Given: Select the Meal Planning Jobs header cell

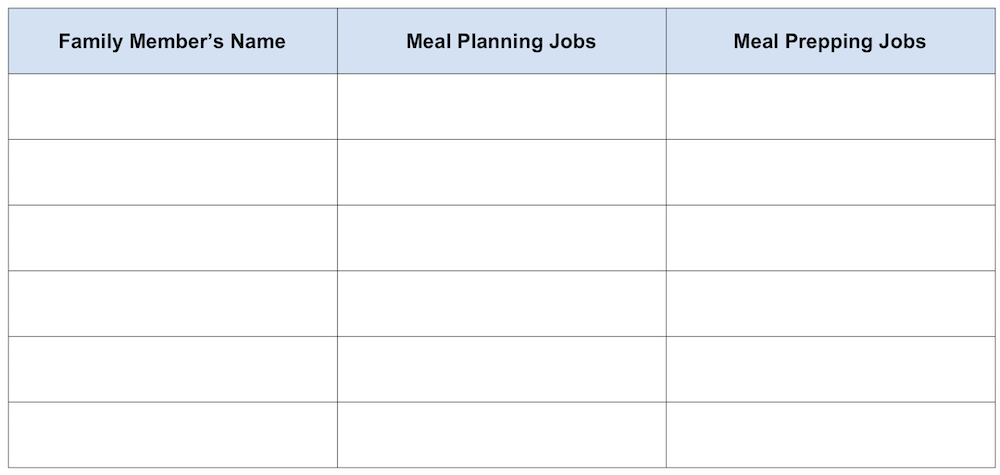Looking at the screenshot, I should pos(501,41).
